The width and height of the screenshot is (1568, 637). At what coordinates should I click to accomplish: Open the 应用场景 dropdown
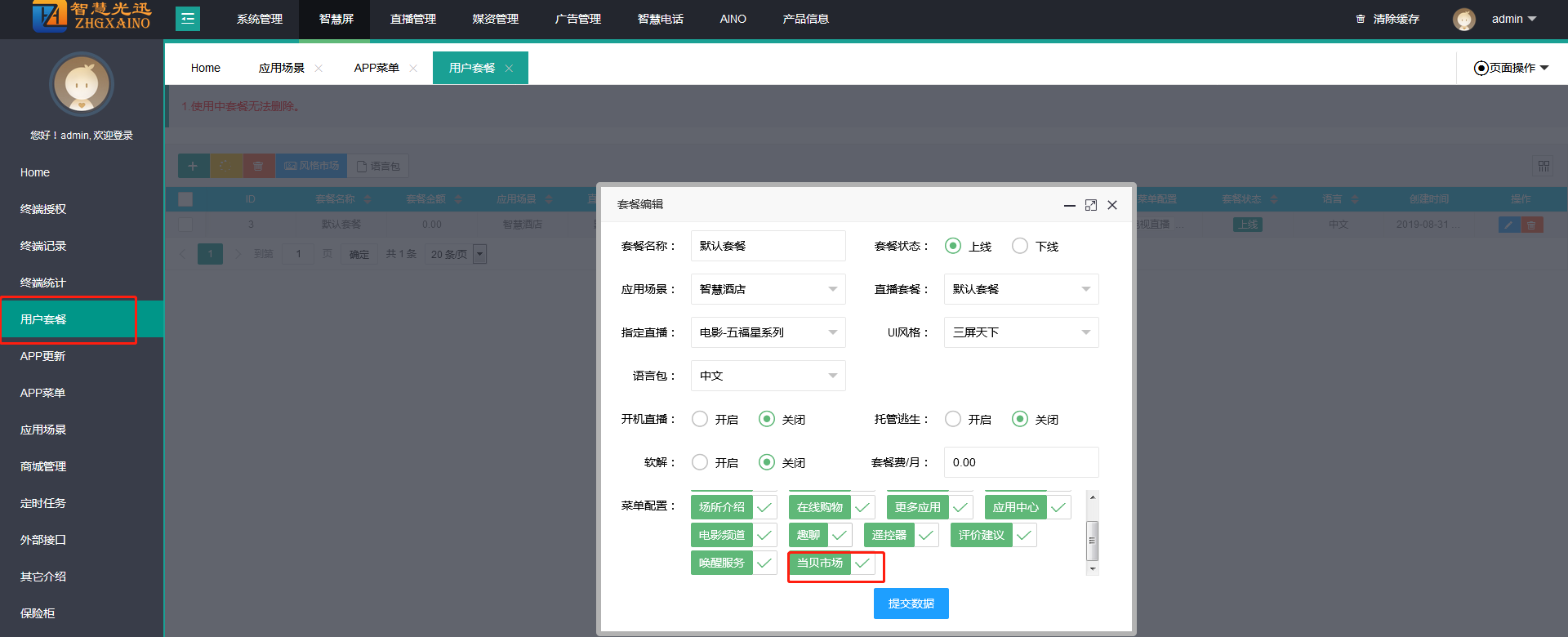pos(768,289)
